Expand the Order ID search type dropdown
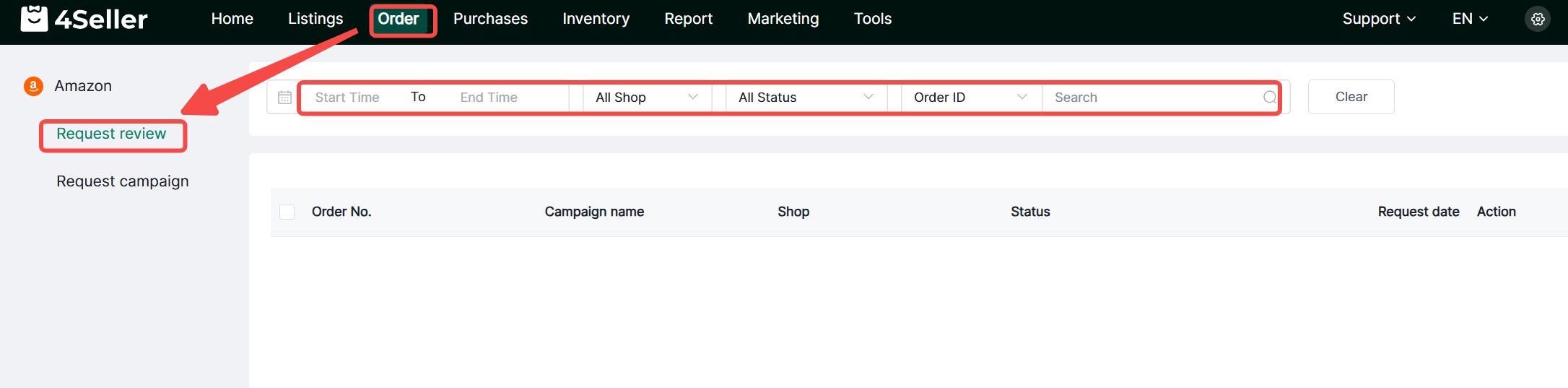 coord(970,98)
